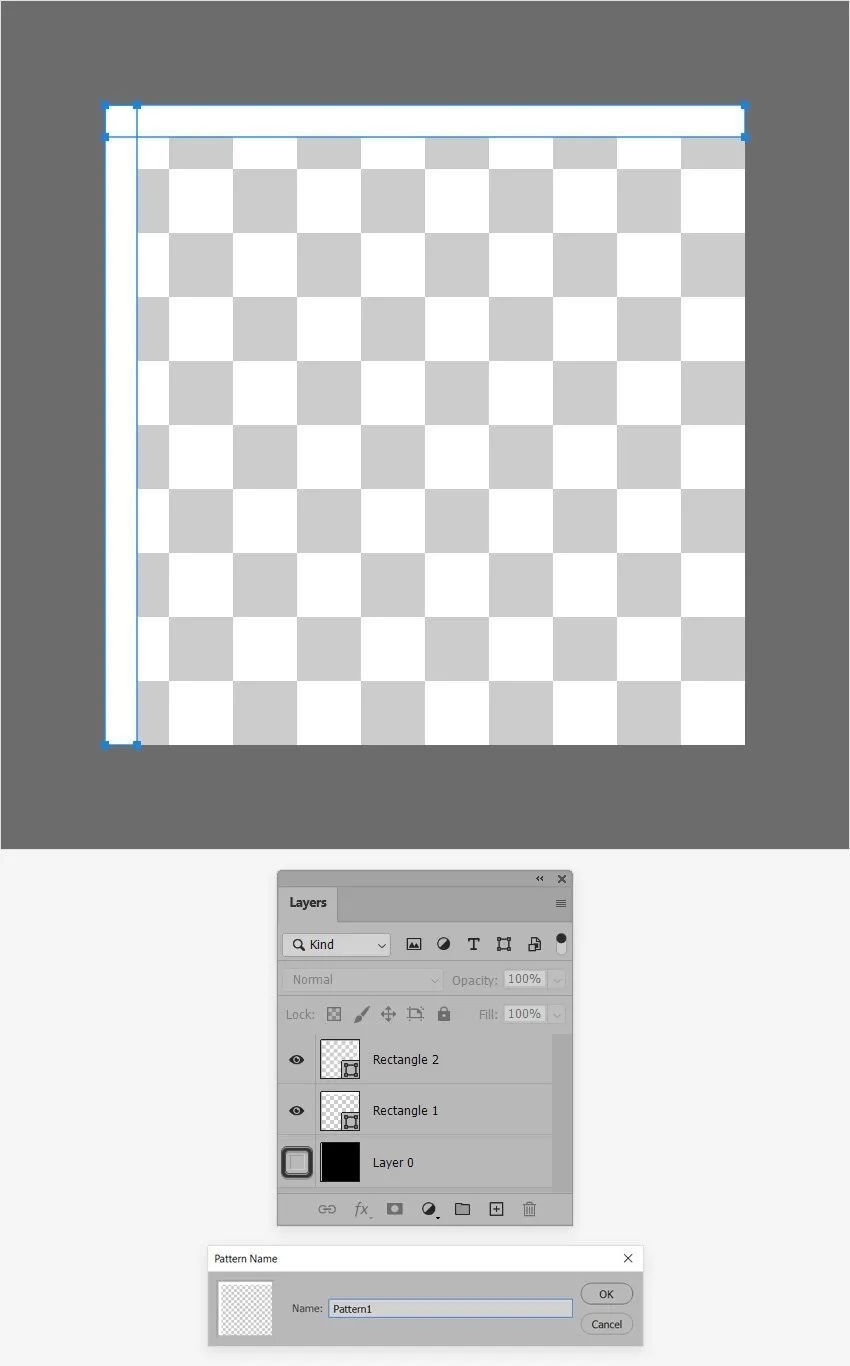The image size is (850, 1366).
Task: Create a new group folder icon
Action: click(462, 1209)
